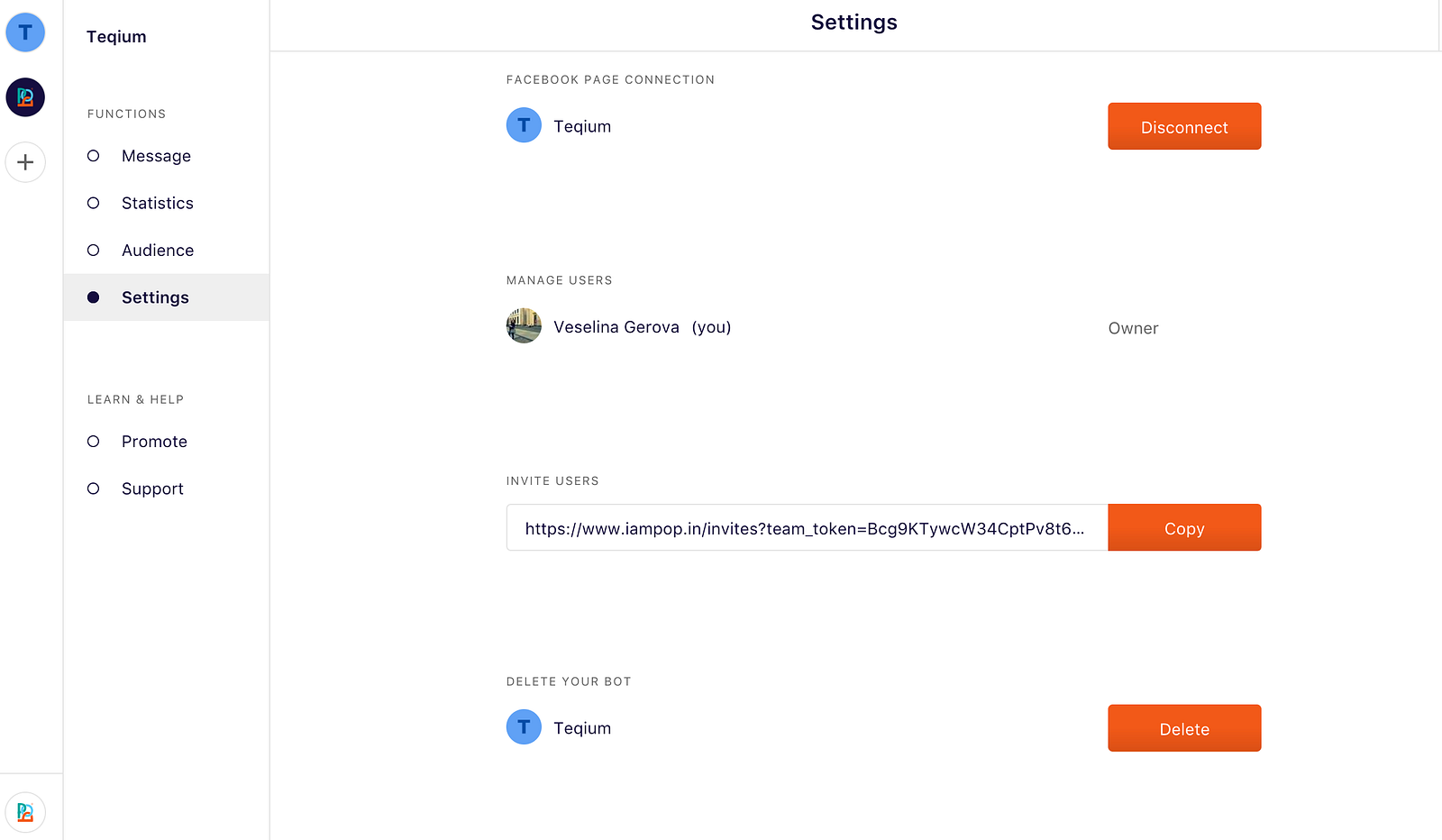Click inside the invite URL field
Viewport: 1442px width, 840px height.
[805, 528]
